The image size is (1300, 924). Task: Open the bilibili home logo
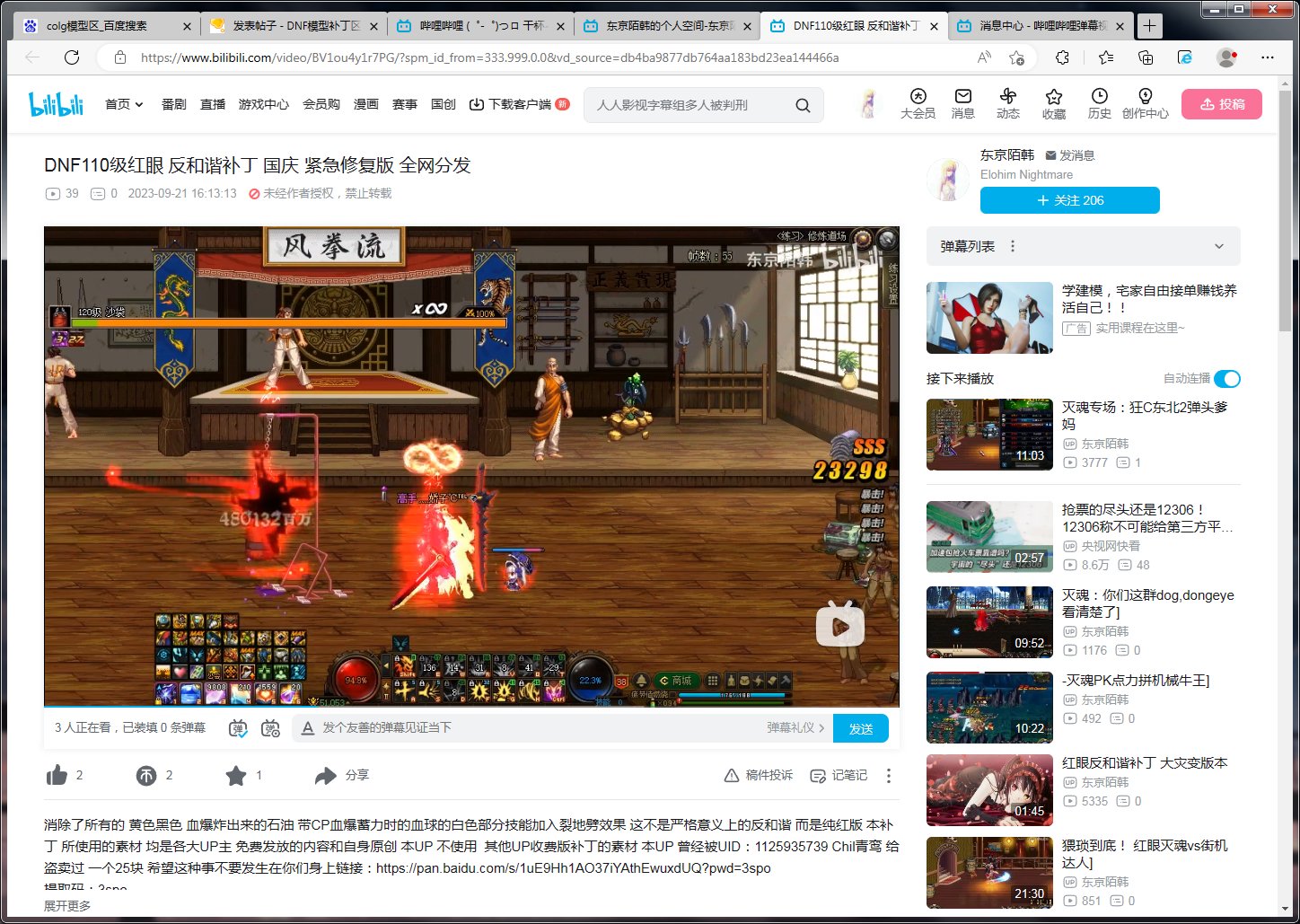pos(56,104)
